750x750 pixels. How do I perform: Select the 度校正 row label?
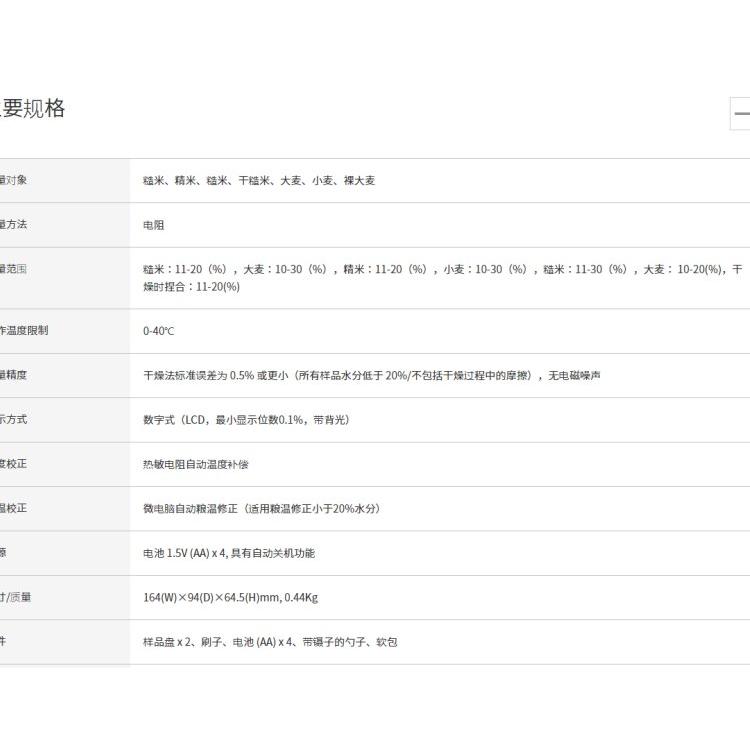(x=13, y=463)
